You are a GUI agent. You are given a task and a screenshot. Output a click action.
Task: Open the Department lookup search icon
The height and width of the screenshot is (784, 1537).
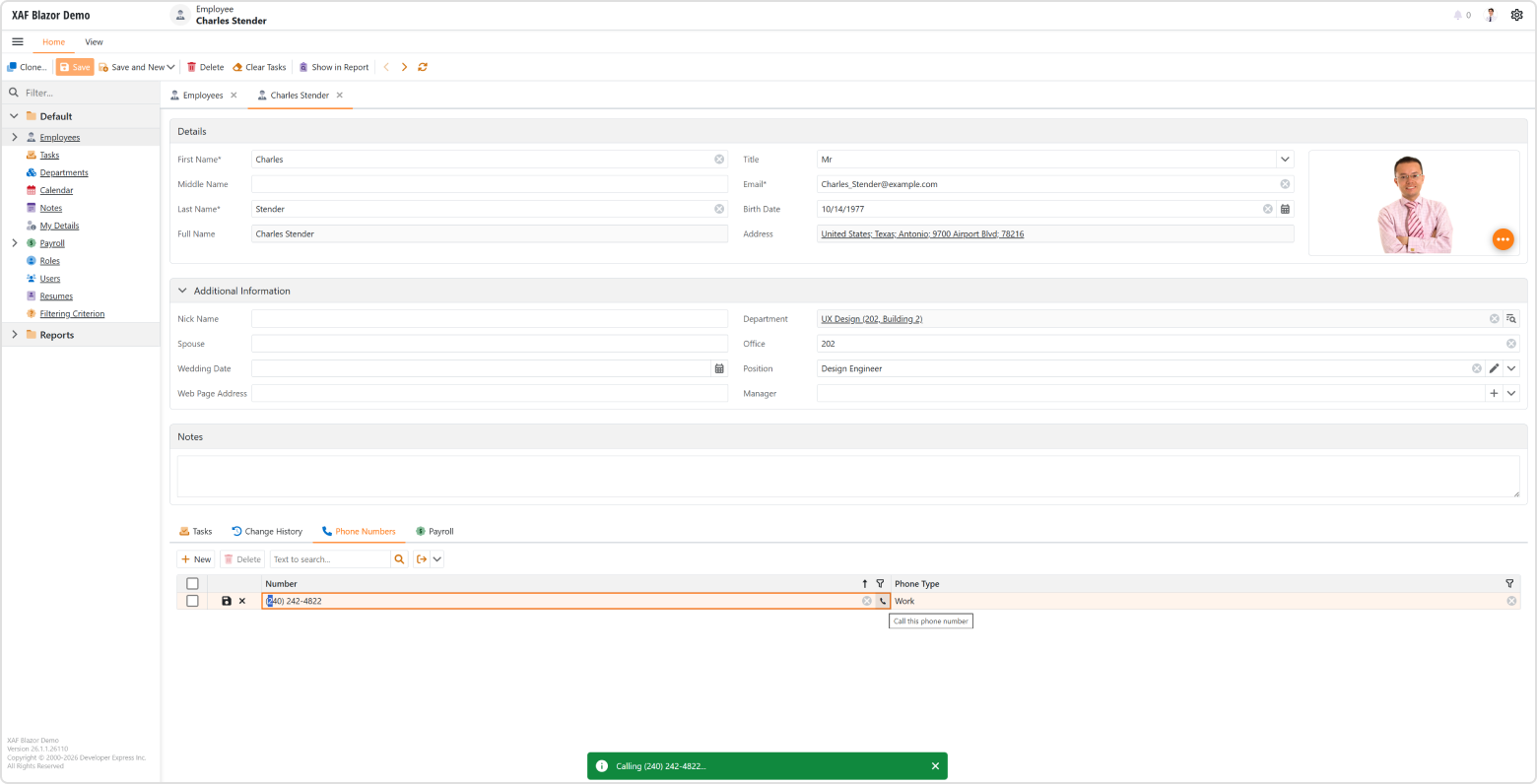click(x=1511, y=319)
